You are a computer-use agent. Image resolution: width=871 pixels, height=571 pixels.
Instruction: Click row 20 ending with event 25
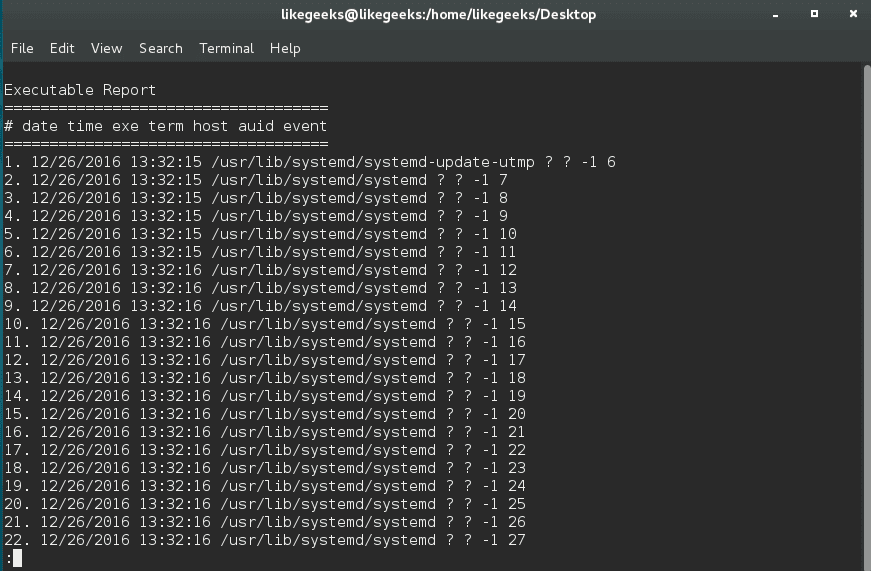[x=265, y=504]
